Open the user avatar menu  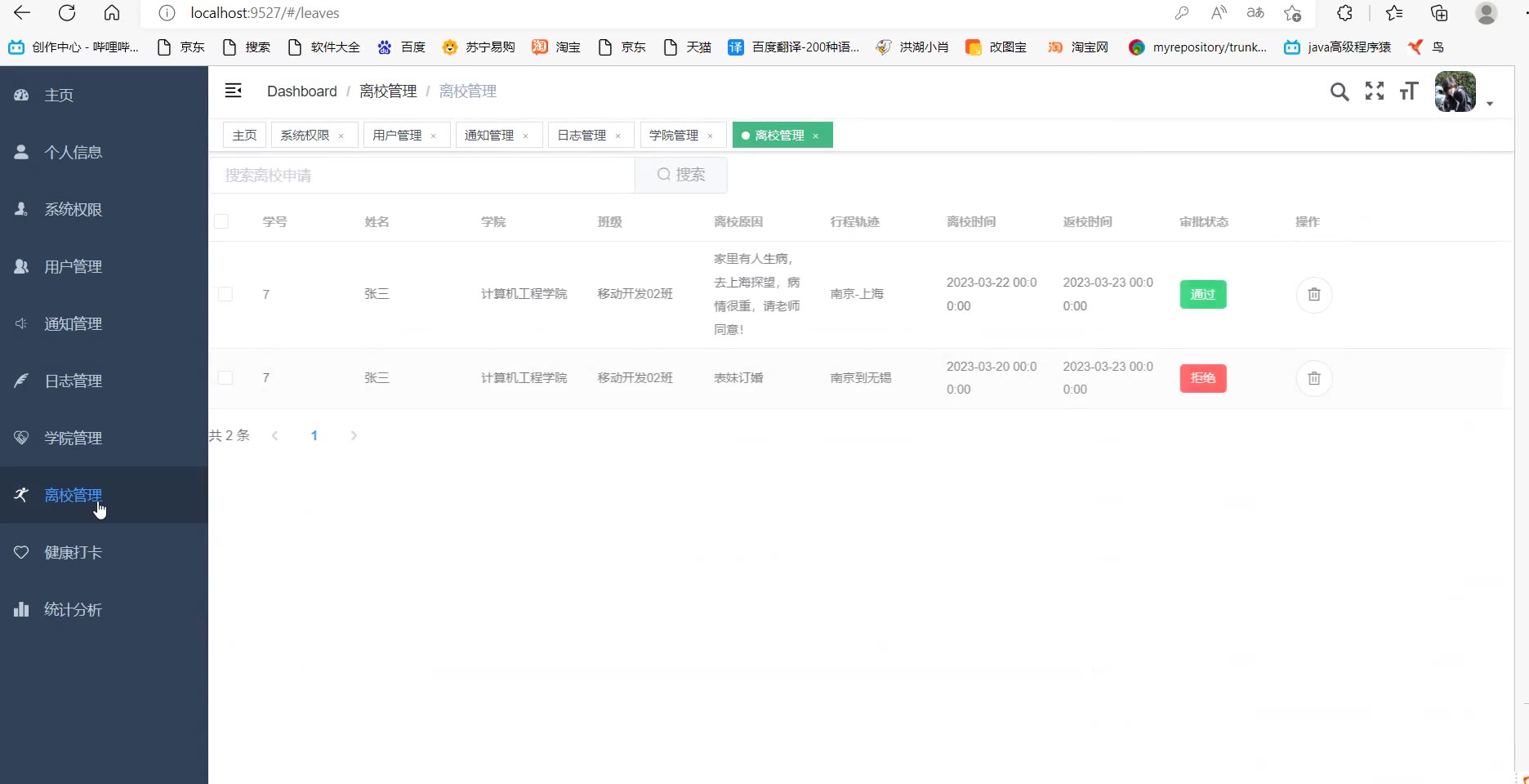click(1455, 91)
